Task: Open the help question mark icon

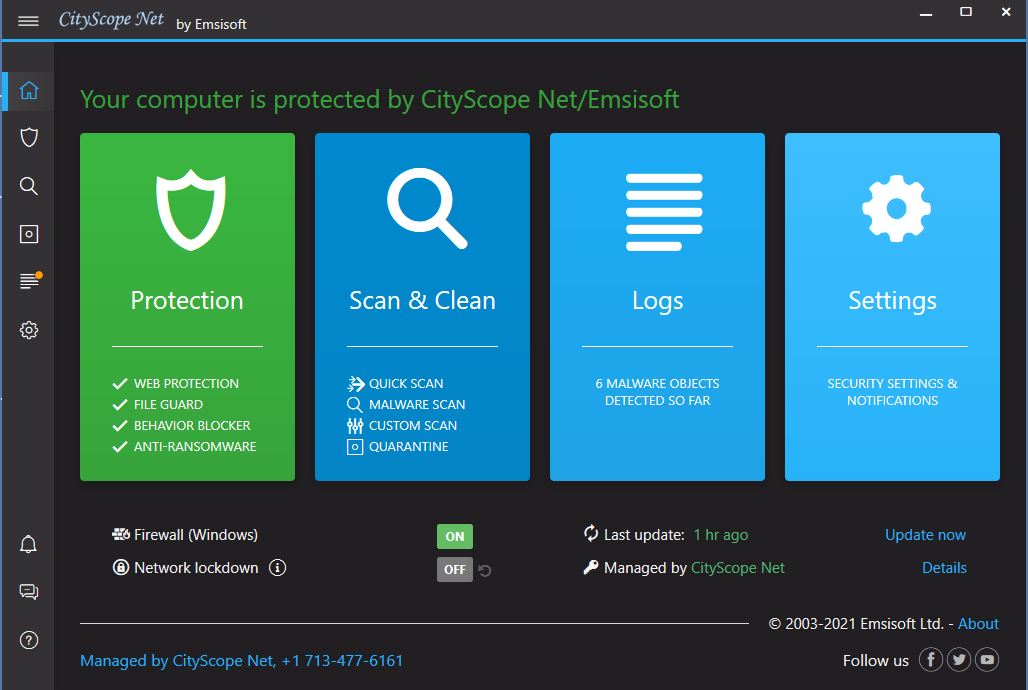Action: (x=29, y=640)
